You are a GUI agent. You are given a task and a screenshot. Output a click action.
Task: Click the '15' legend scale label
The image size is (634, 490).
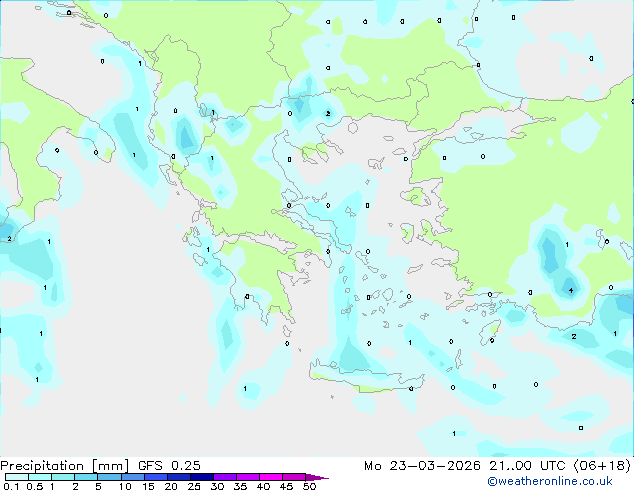pos(148,486)
